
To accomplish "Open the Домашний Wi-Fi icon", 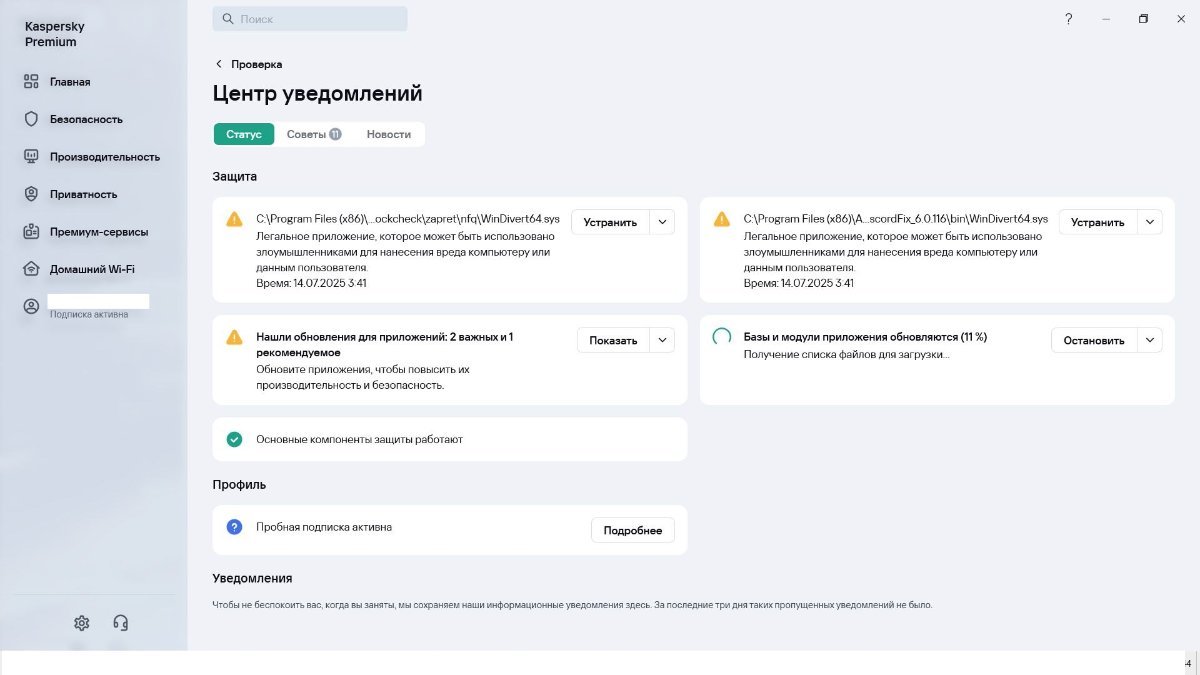I will point(31,269).
